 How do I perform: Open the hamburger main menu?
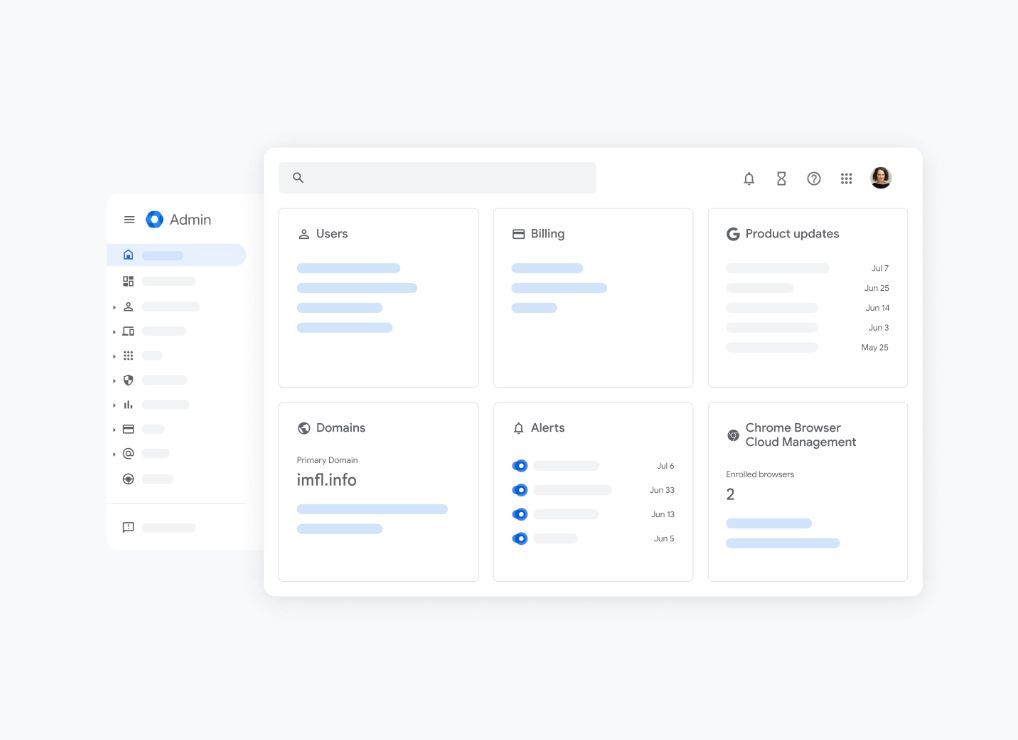(129, 219)
